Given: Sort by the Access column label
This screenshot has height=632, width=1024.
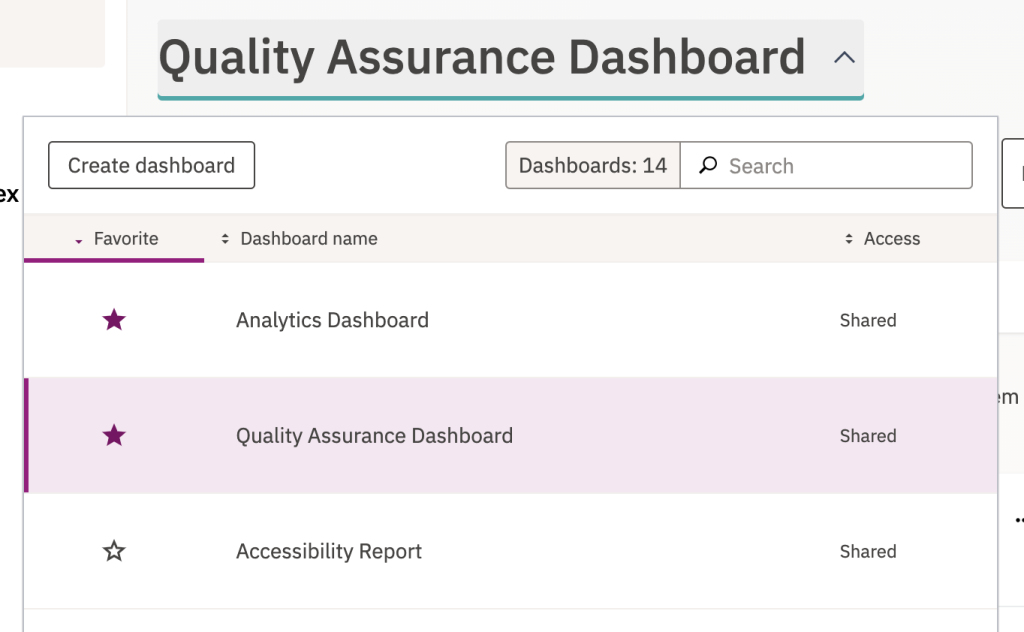Looking at the screenshot, I should click(x=891, y=239).
